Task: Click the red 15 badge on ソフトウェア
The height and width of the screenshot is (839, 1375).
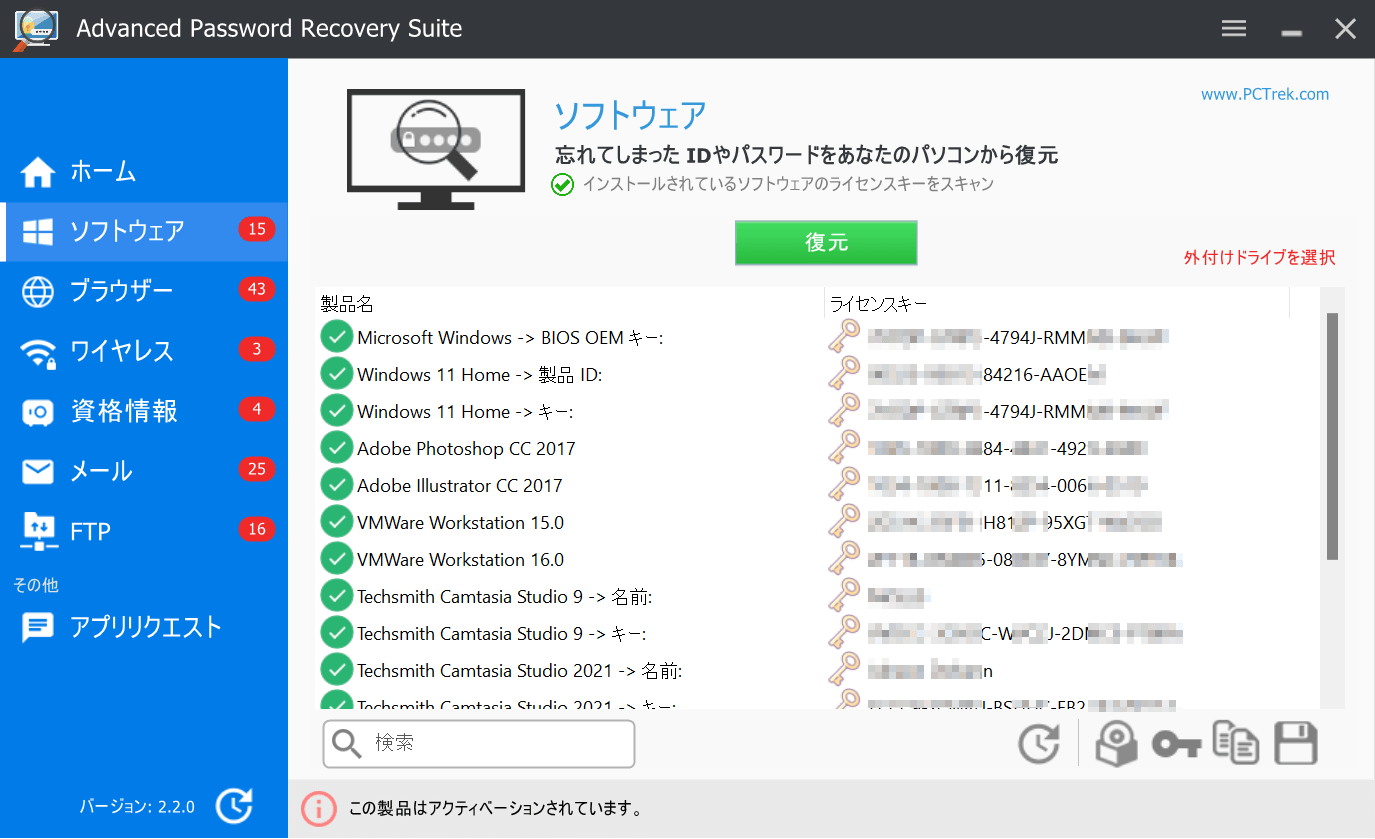Action: 257,229
